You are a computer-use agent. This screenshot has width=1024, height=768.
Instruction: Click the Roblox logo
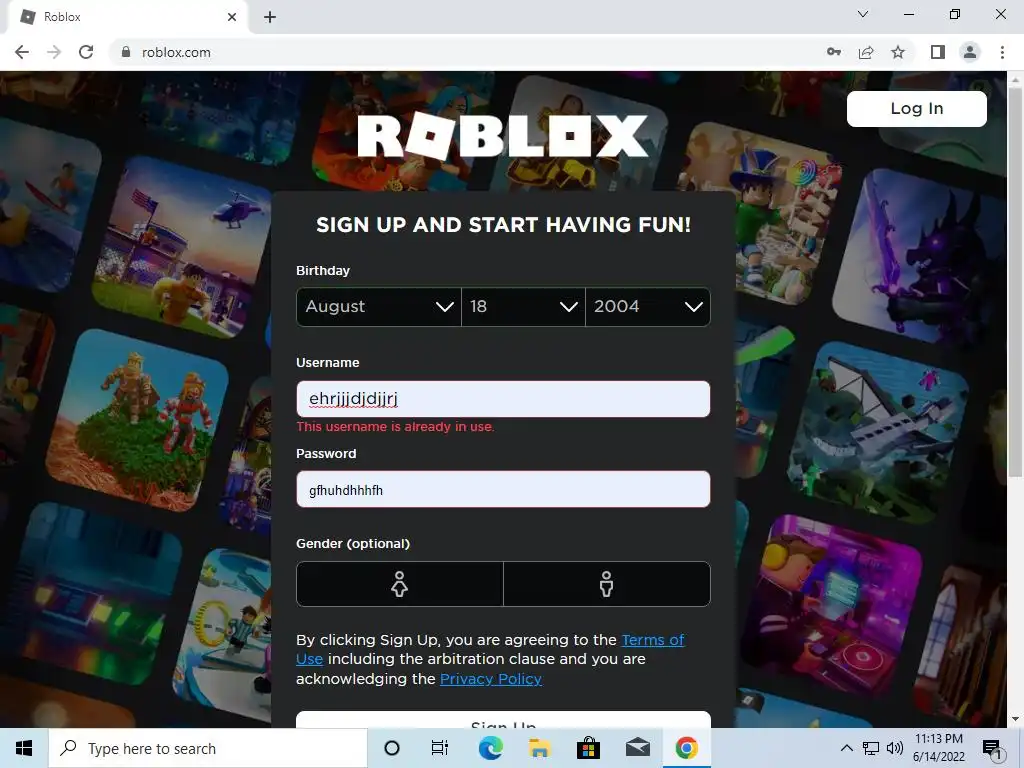503,136
